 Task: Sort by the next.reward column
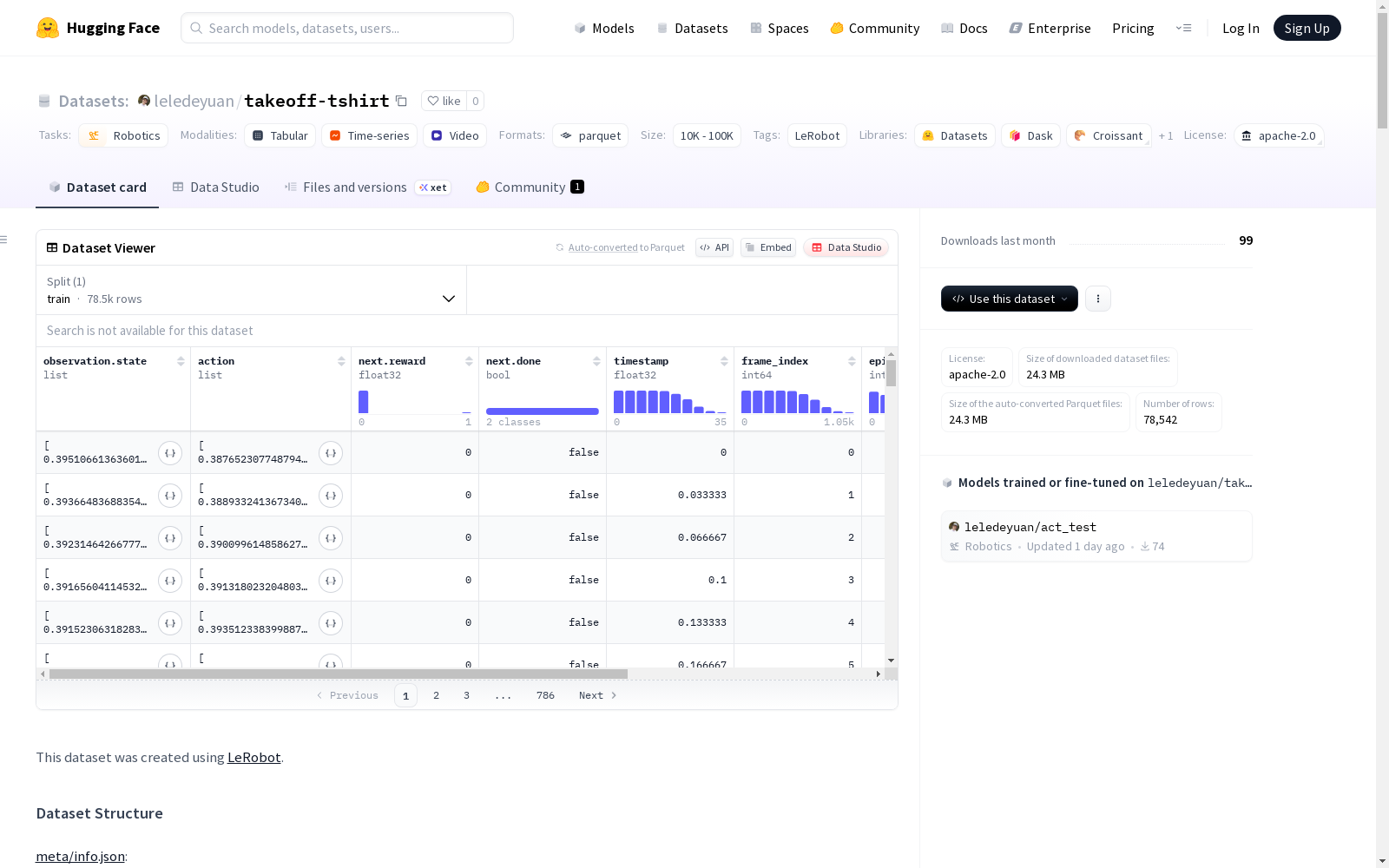coord(469,361)
